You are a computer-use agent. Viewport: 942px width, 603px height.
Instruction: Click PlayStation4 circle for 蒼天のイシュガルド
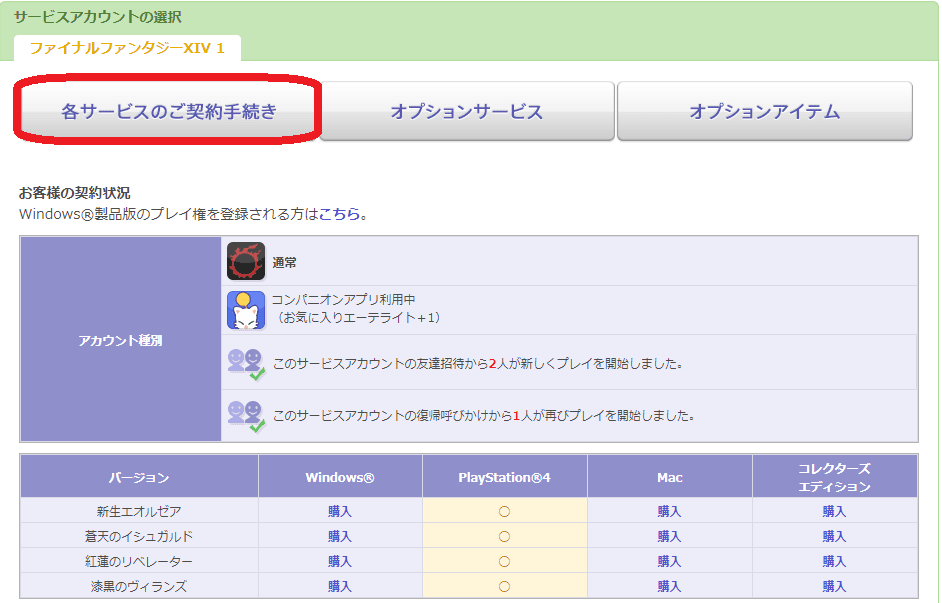point(505,536)
